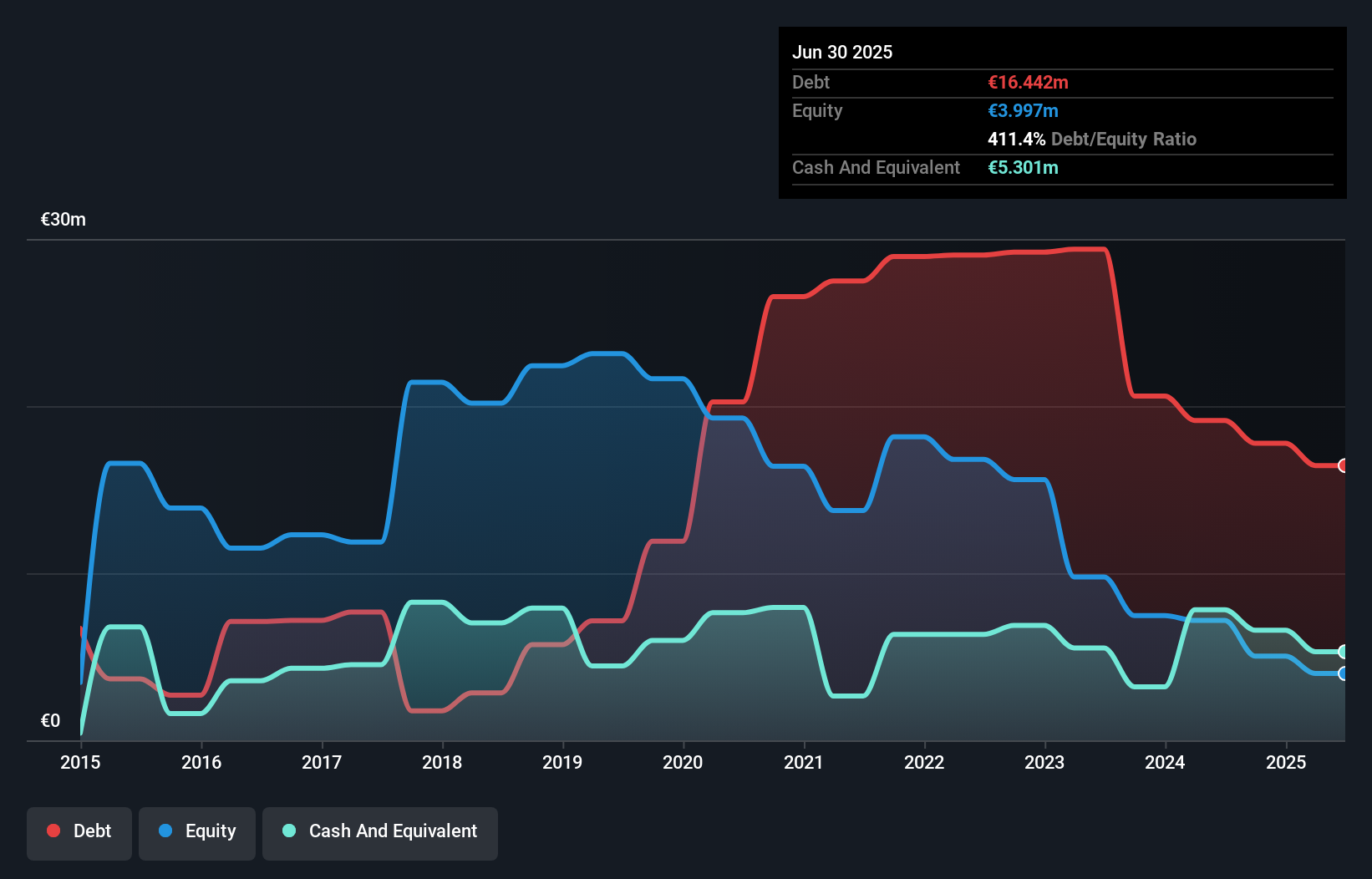1372x879 pixels.
Task: Click the blue endpoint marker on the Equity line
Action: (1342, 675)
